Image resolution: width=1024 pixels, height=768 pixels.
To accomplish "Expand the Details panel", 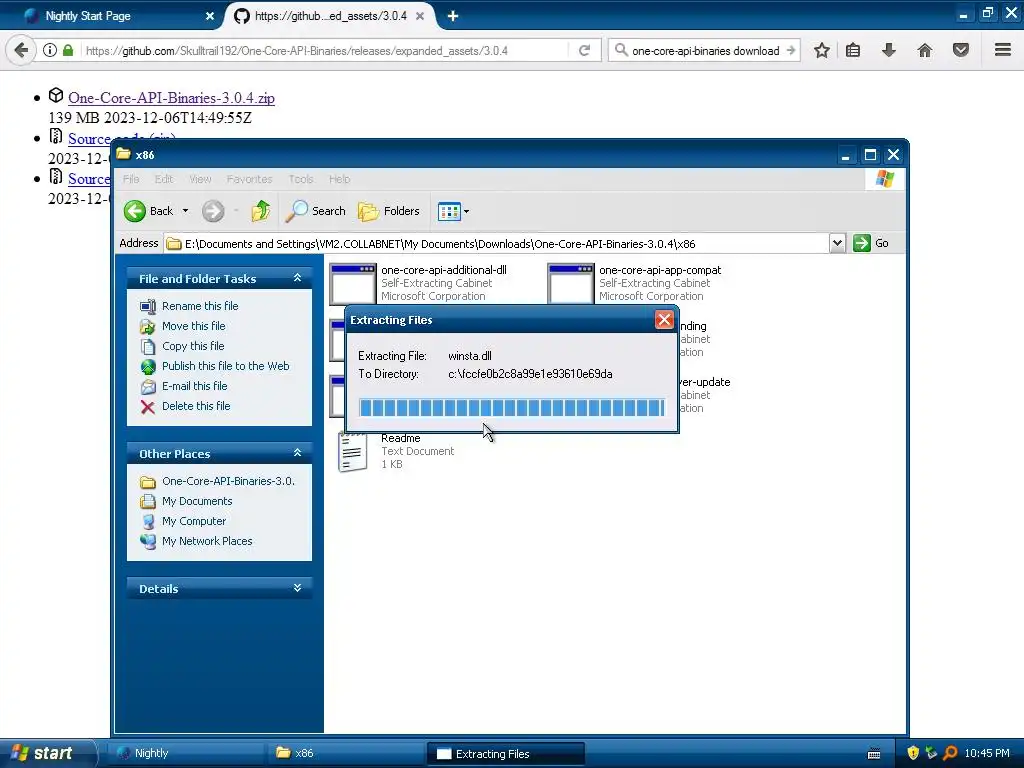I will 297,588.
